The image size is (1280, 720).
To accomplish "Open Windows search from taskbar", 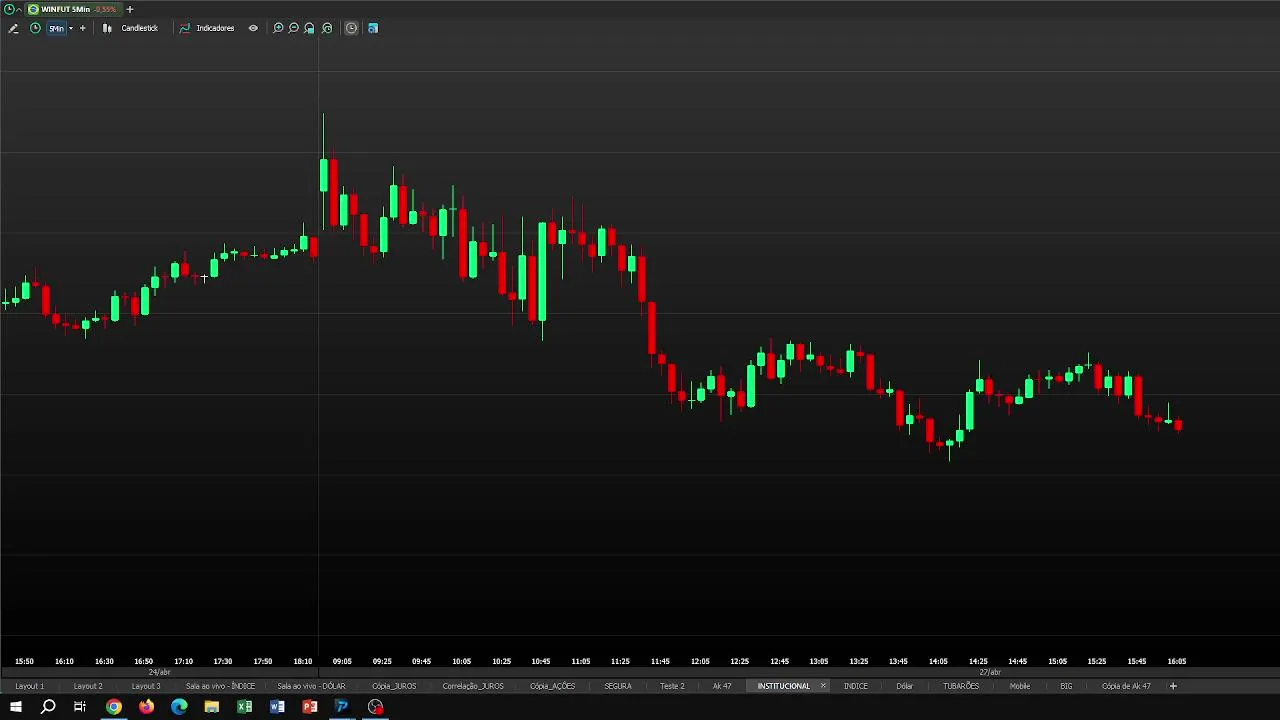I will (x=48, y=707).
